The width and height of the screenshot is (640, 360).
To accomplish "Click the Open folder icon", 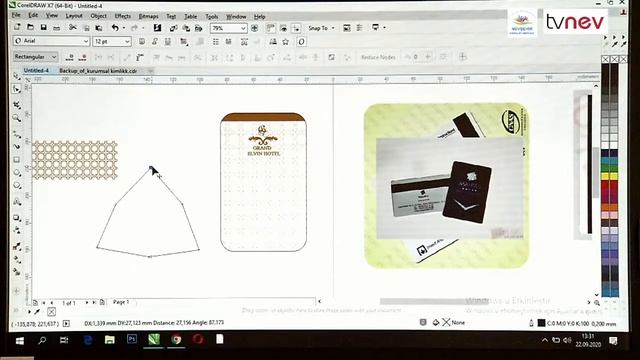I will pos(30,27).
